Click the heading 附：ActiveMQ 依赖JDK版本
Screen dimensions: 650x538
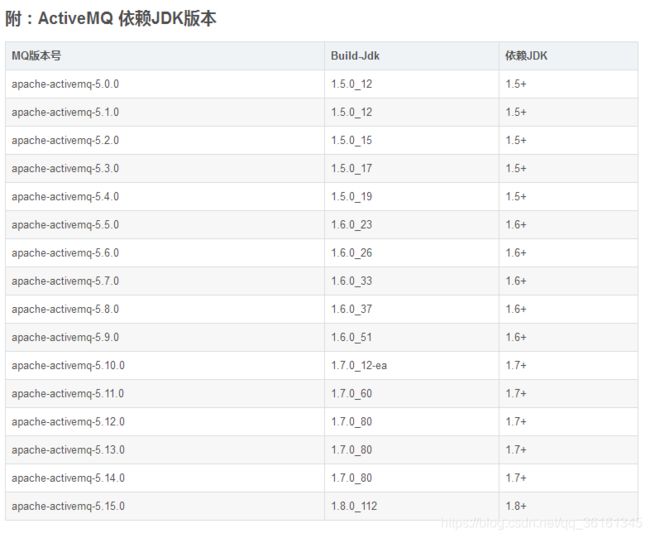111,19
